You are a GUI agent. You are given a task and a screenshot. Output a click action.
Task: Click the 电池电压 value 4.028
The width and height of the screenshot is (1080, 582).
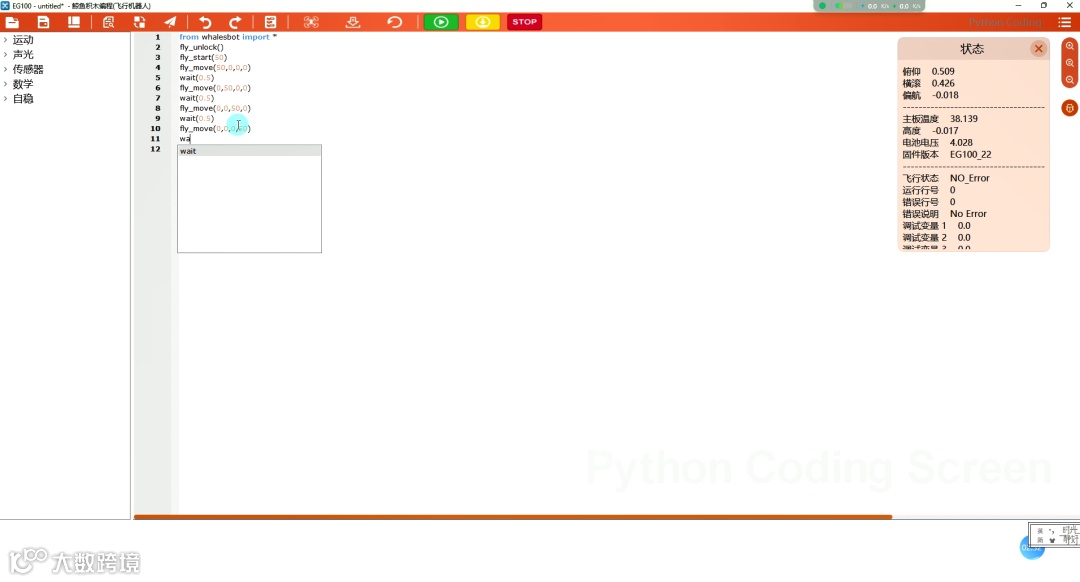pos(962,143)
